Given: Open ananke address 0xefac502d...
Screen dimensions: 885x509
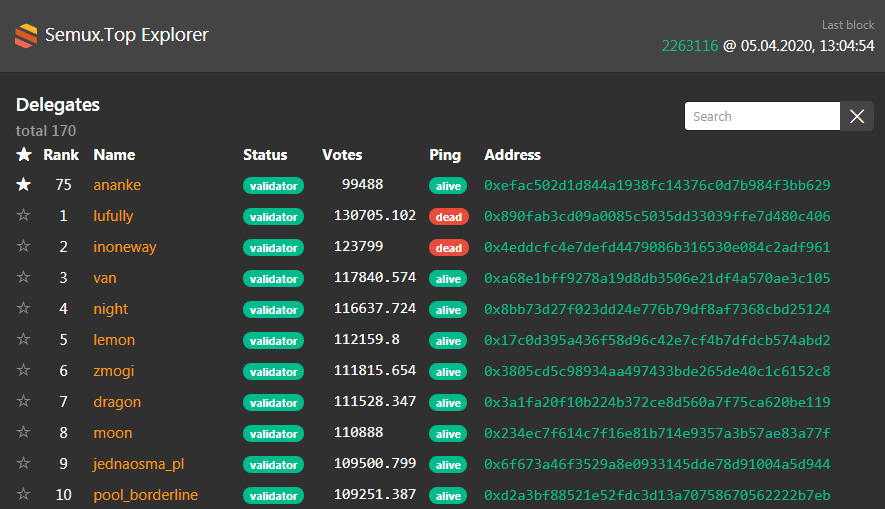Looking at the screenshot, I should tap(657, 185).
